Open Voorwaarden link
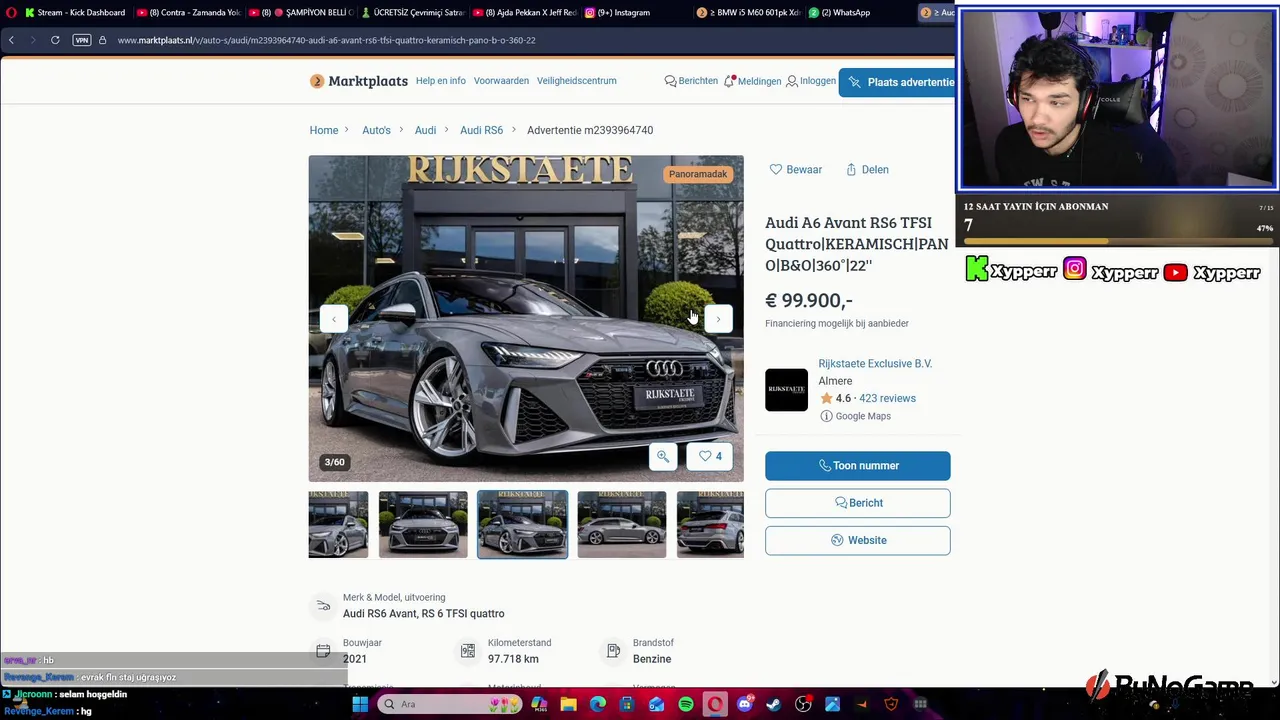 501,81
